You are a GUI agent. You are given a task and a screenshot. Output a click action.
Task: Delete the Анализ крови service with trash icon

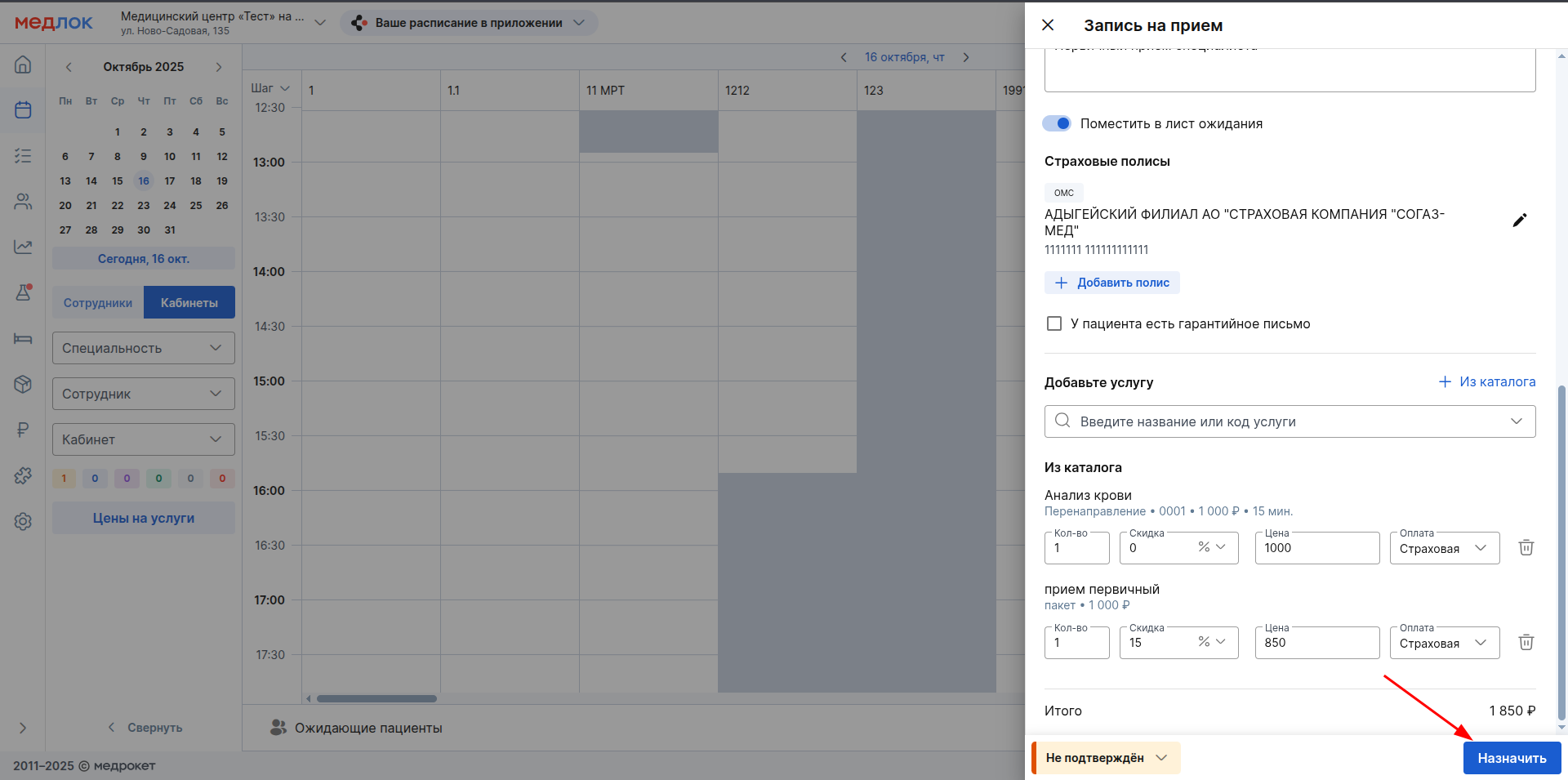pos(1526,548)
